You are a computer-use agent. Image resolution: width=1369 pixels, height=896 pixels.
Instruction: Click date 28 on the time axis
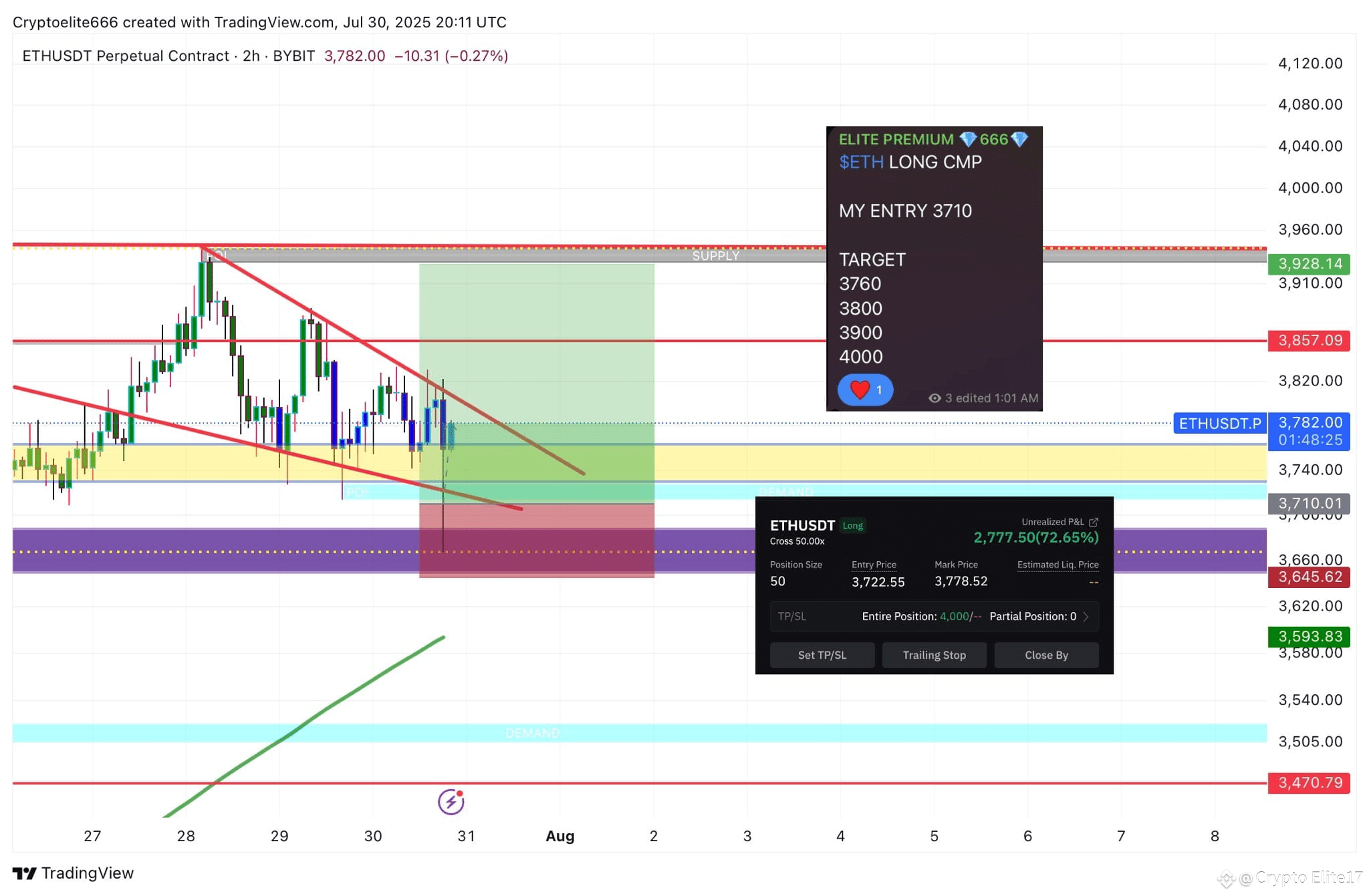pyautogui.click(x=186, y=836)
